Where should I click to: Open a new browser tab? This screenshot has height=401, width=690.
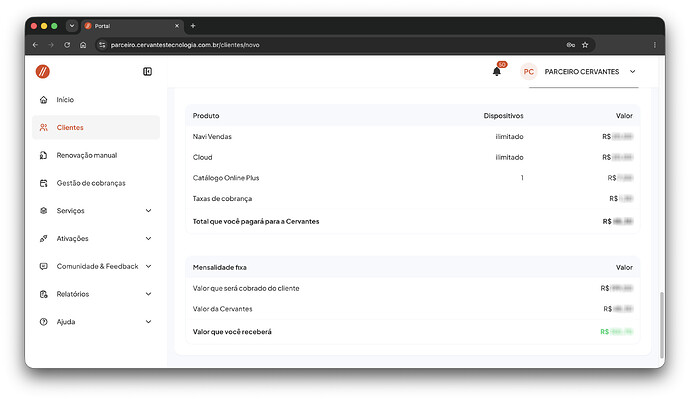(x=193, y=26)
